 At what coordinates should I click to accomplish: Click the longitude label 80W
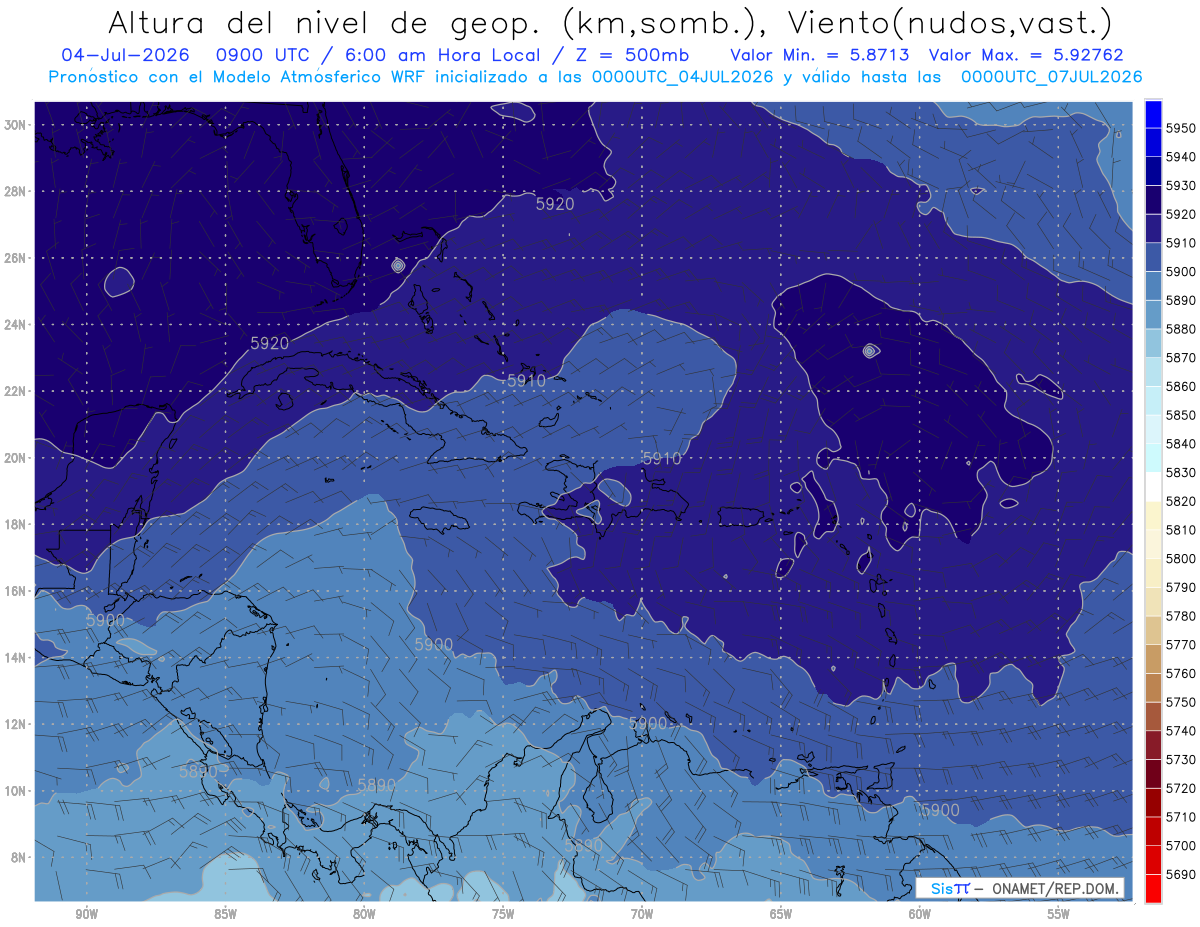click(x=364, y=914)
